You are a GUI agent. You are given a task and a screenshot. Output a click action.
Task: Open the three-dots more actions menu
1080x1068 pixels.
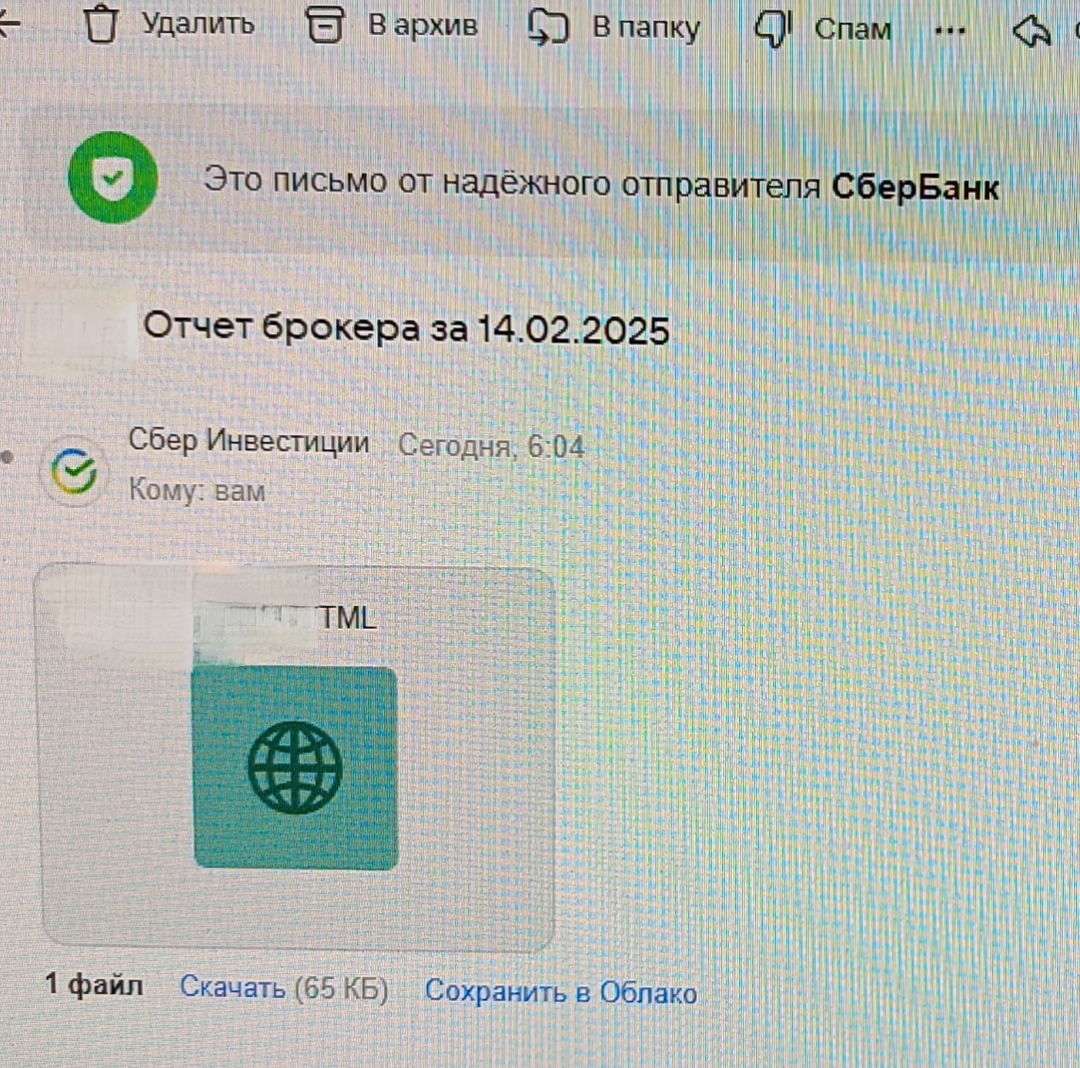tap(950, 31)
